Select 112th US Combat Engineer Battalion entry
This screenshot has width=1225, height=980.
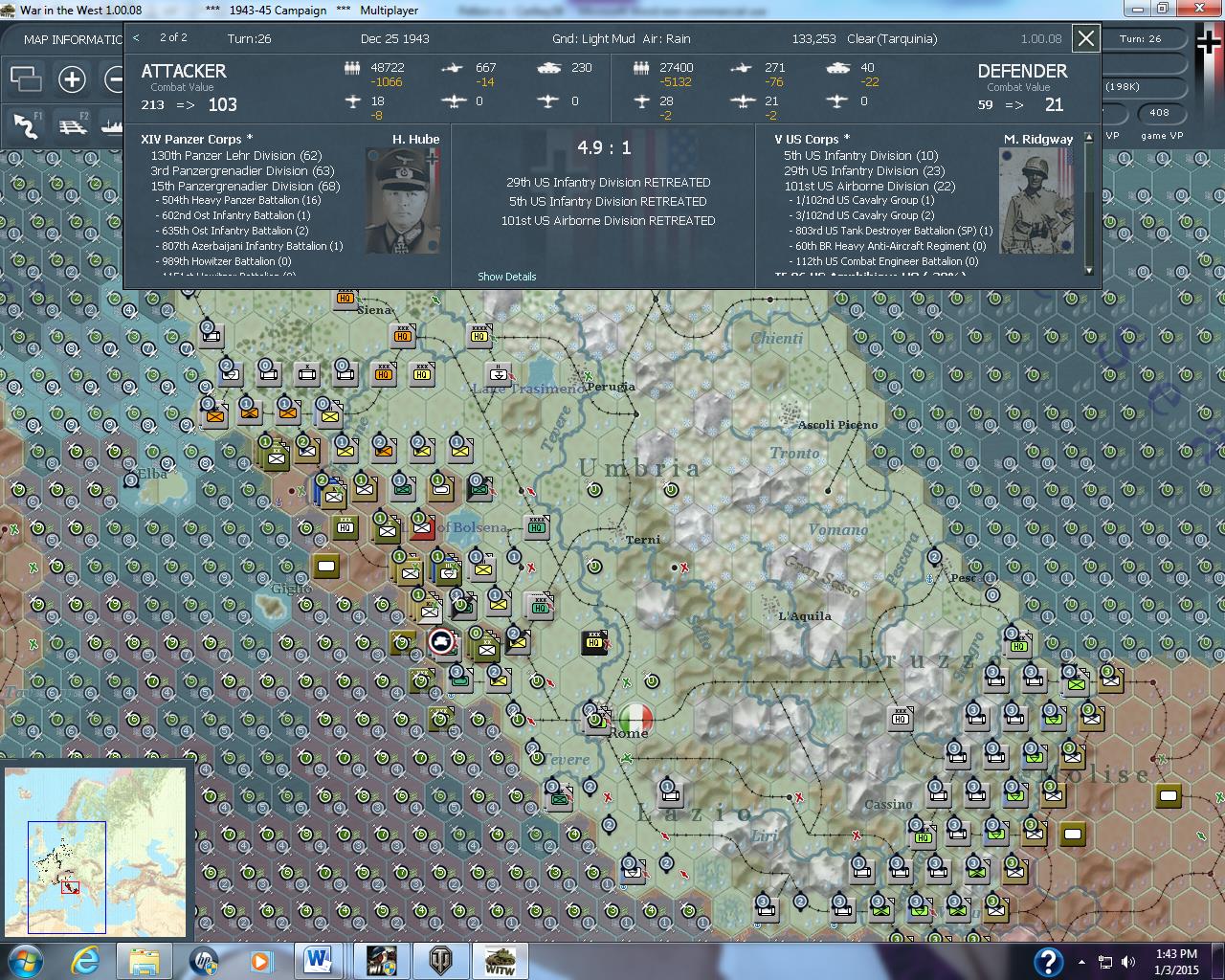point(883,261)
